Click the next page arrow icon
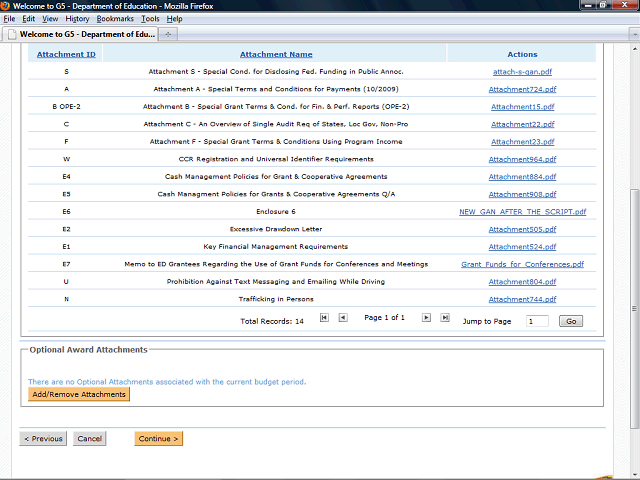 click(426, 318)
